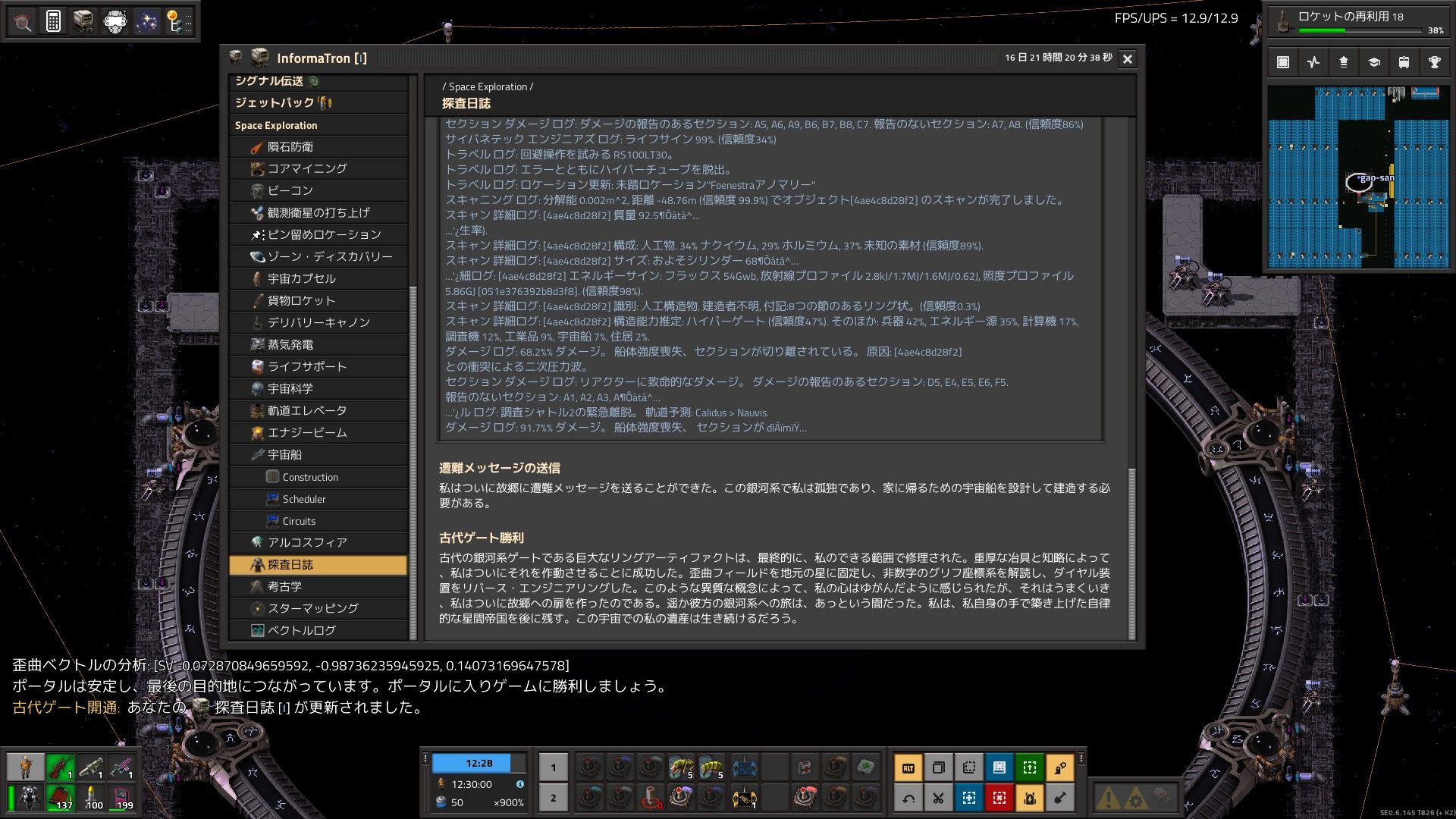
Task: Open the blueprint library square icon
Action: (1283, 62)
